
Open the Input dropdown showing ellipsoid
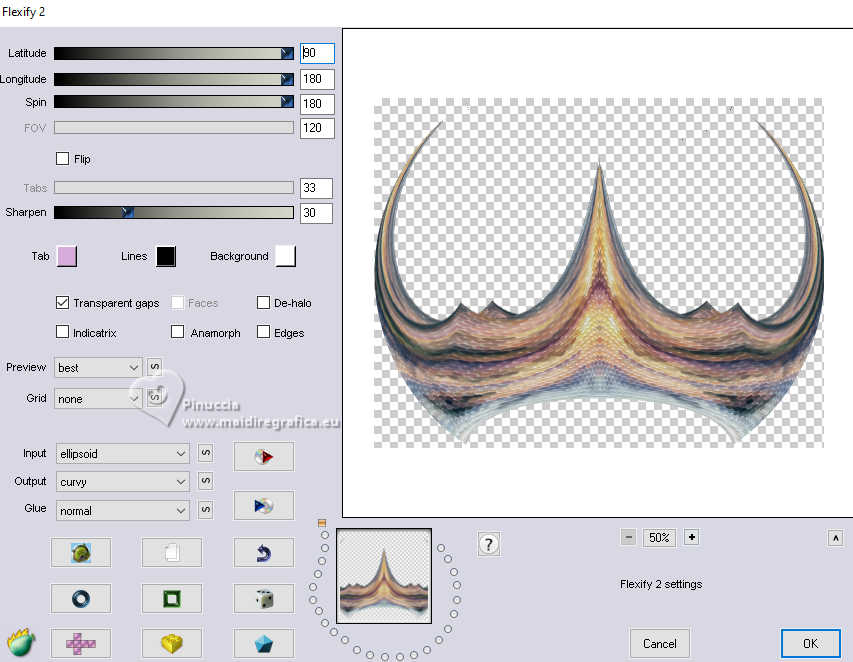pyautogui.click(x=122, y=454)
